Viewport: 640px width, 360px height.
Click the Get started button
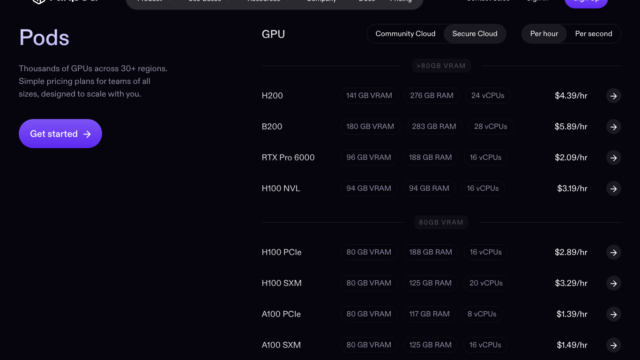coord(60,133)
